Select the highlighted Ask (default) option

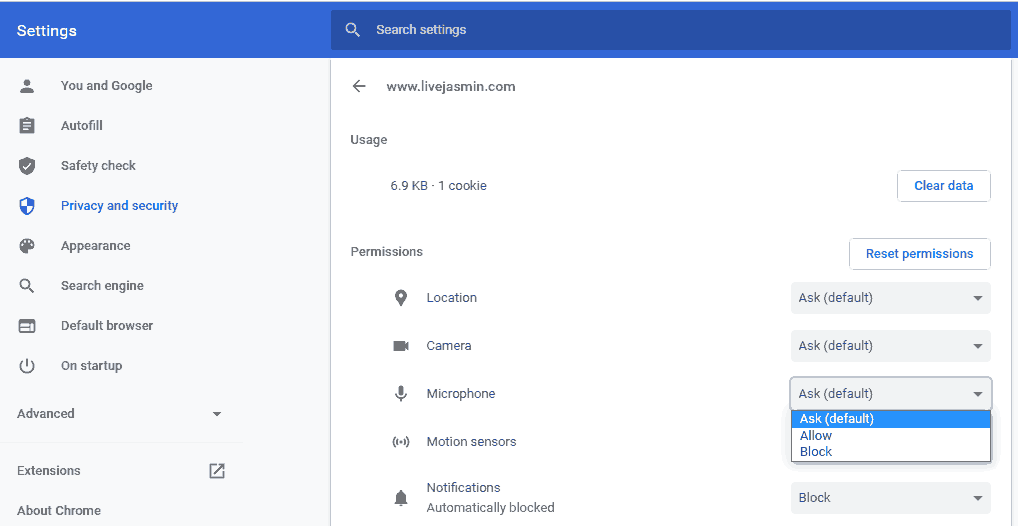(x=891, y=419)
